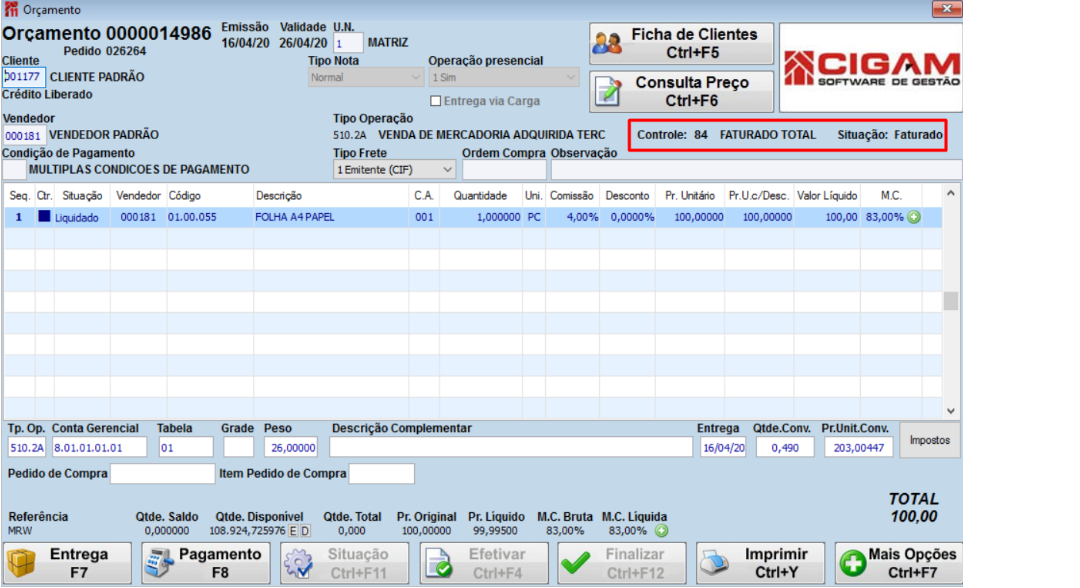The width and height of the screenshot is (1080, 588).
Task: Click the grid vertical scrollbar thumb
Action: tap(951, 301)
